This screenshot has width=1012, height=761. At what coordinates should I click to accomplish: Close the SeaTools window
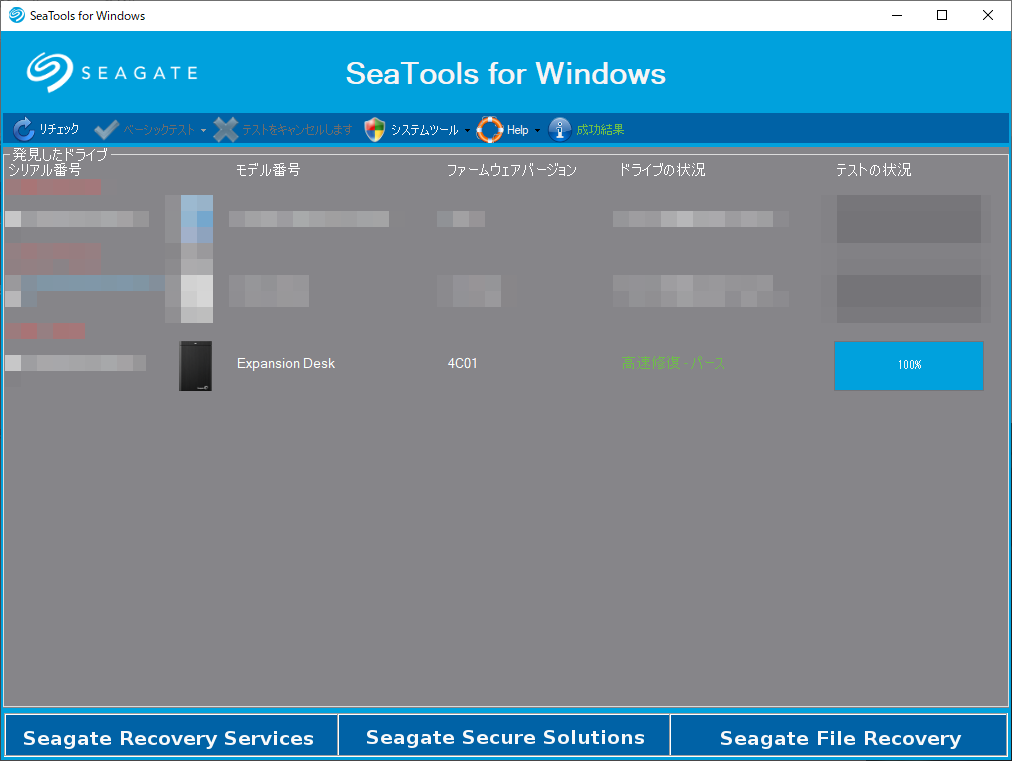[x=987, y=15]
